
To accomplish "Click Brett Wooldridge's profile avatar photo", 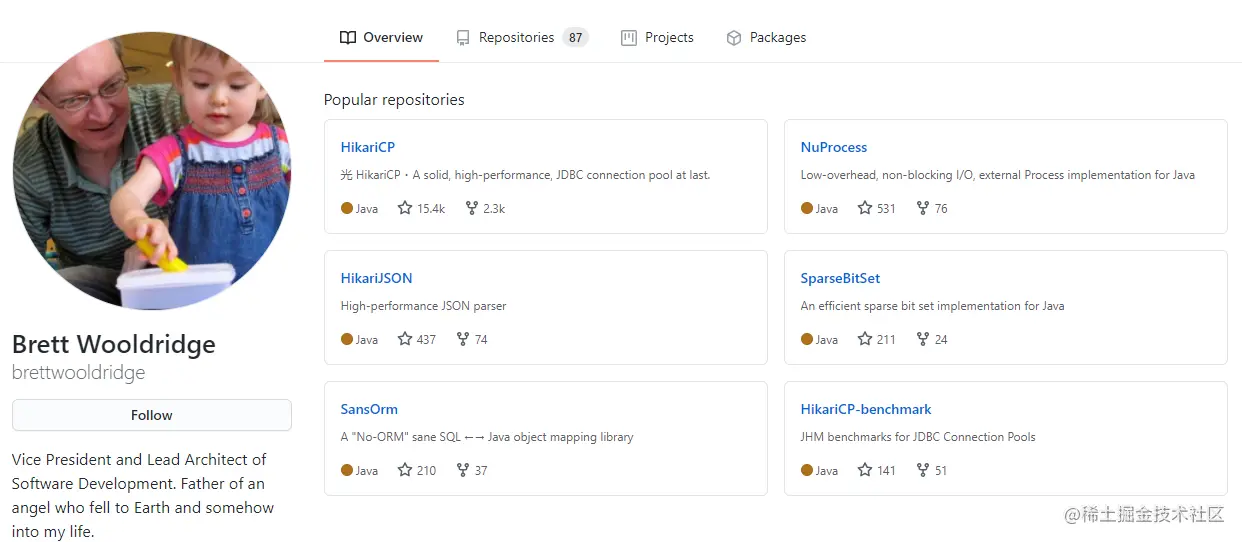I will tap(152, 170).
